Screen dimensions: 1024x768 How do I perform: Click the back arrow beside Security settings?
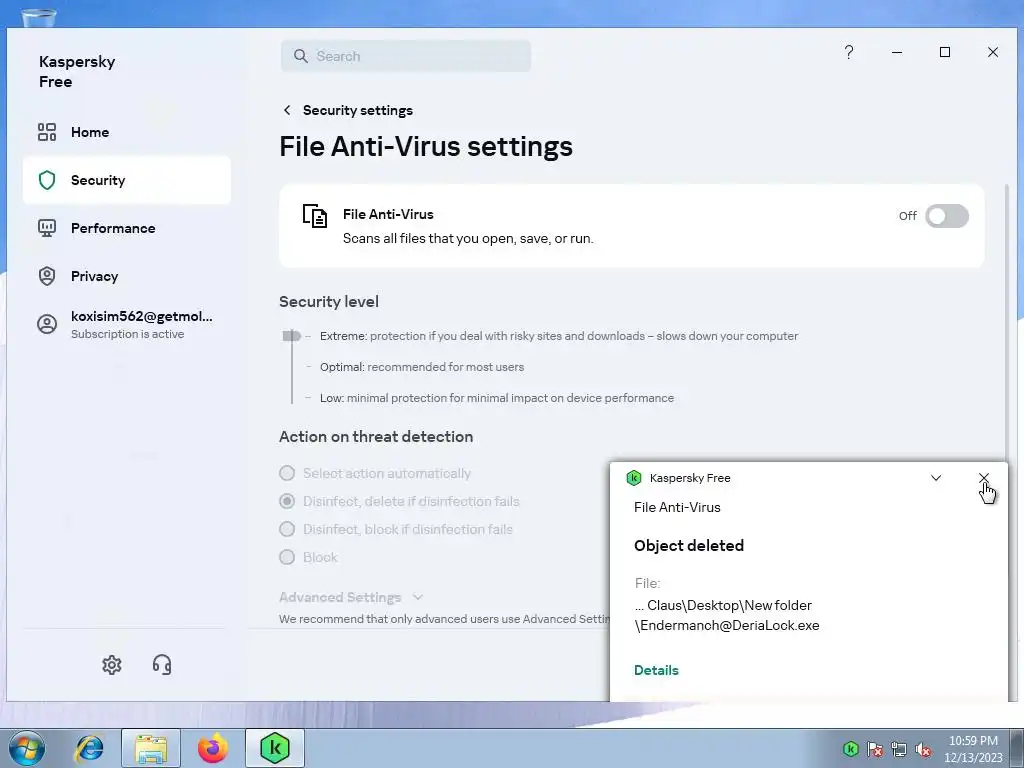click(287, 110)
